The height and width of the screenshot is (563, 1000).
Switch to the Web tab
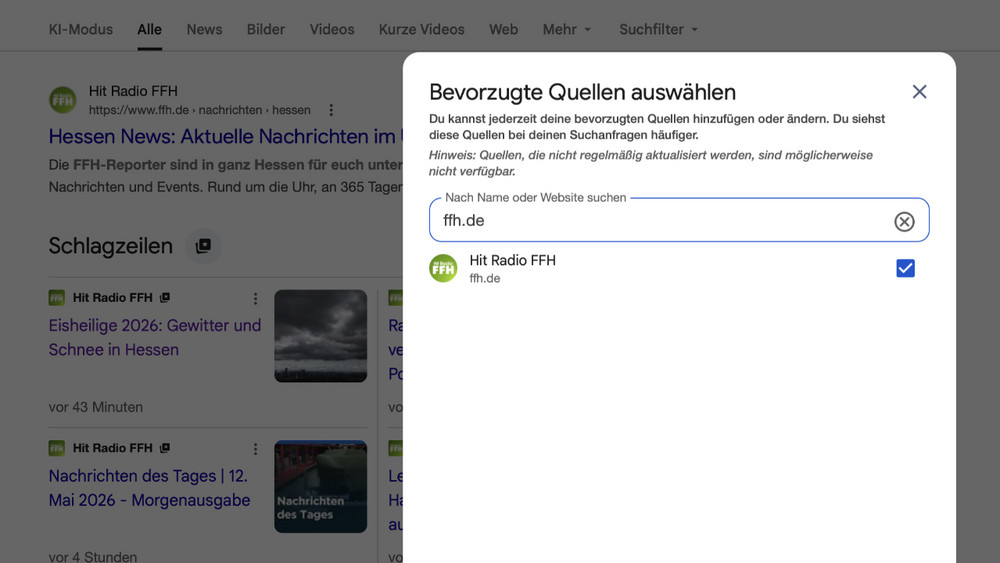click(503, 29)
